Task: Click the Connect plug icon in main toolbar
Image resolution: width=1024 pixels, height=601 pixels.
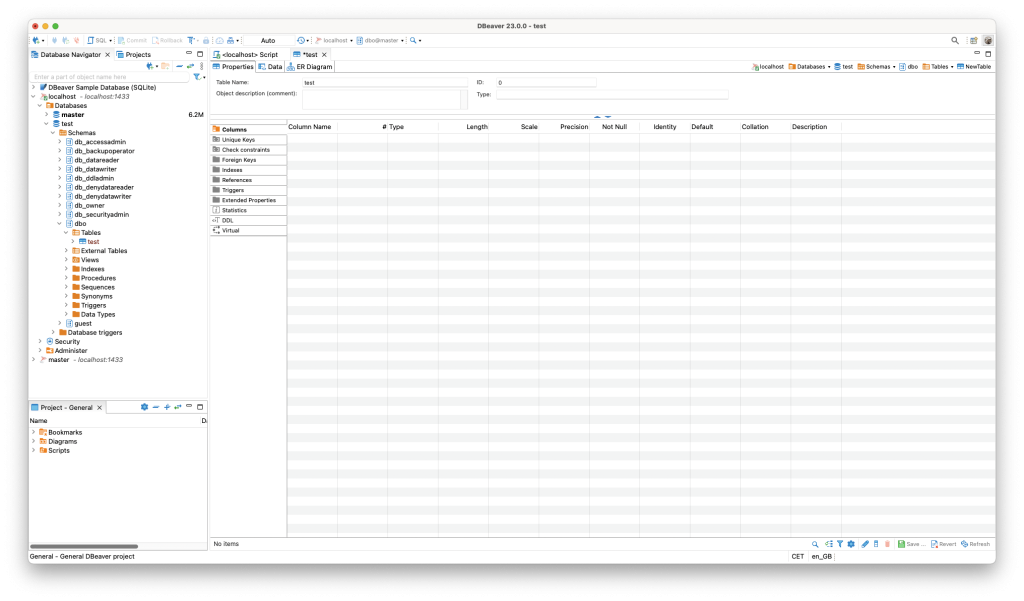Action: point(54,41)
